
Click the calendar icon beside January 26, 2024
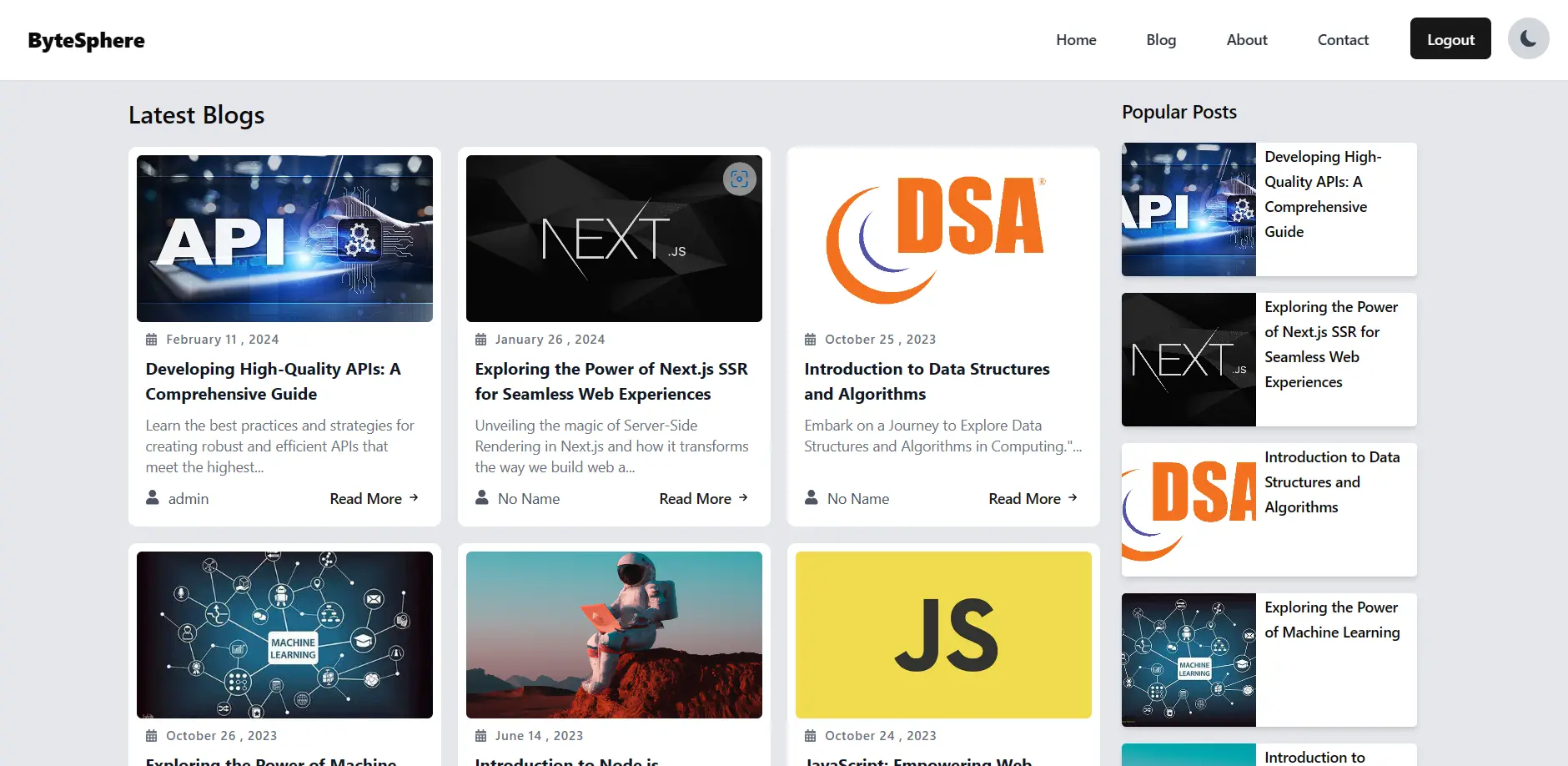481,340
